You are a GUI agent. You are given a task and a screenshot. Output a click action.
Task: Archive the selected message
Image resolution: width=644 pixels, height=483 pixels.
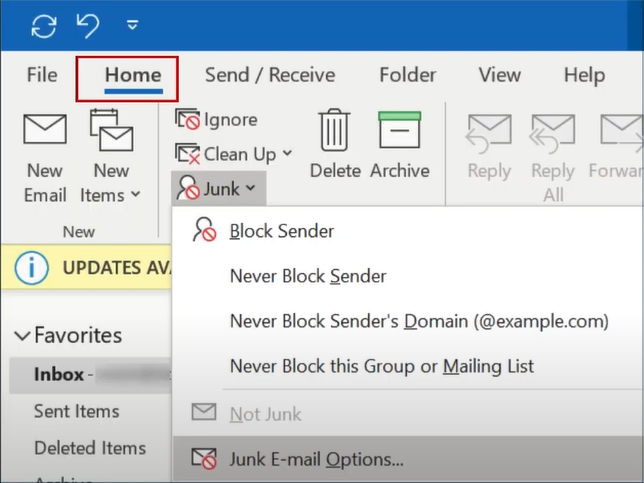[x=399, y=144]
